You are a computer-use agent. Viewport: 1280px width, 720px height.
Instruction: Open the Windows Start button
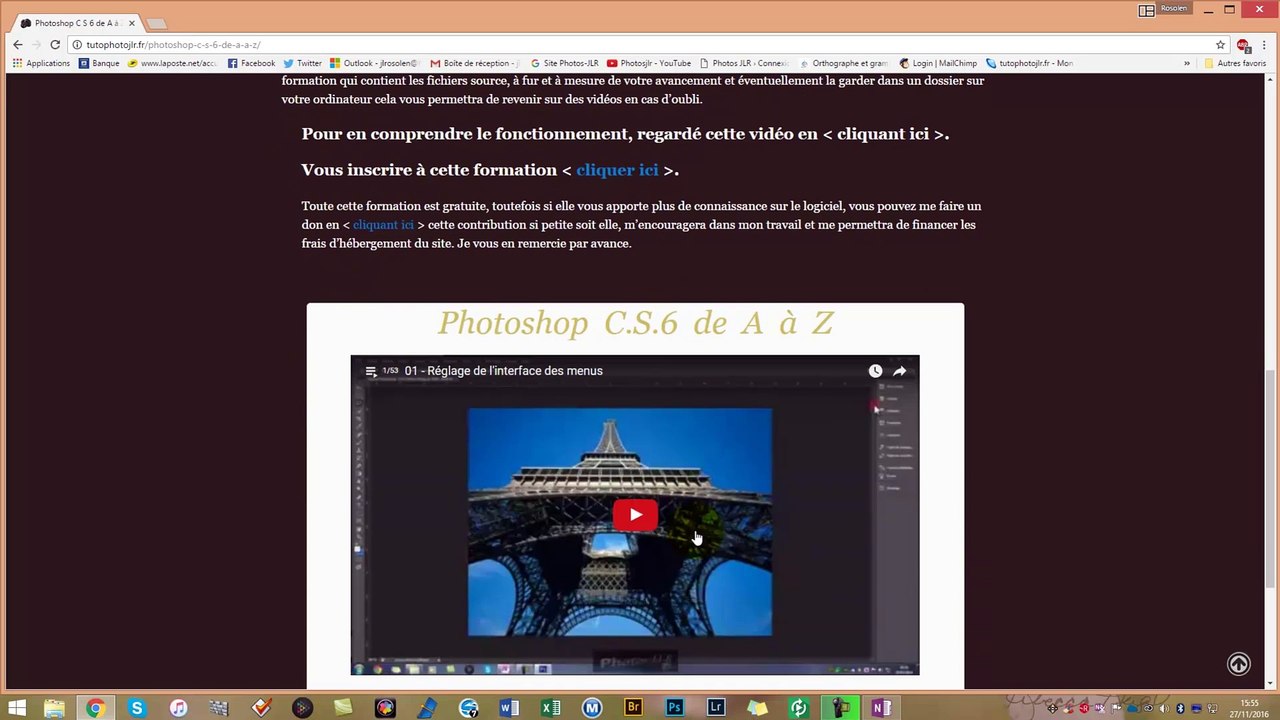16,708
